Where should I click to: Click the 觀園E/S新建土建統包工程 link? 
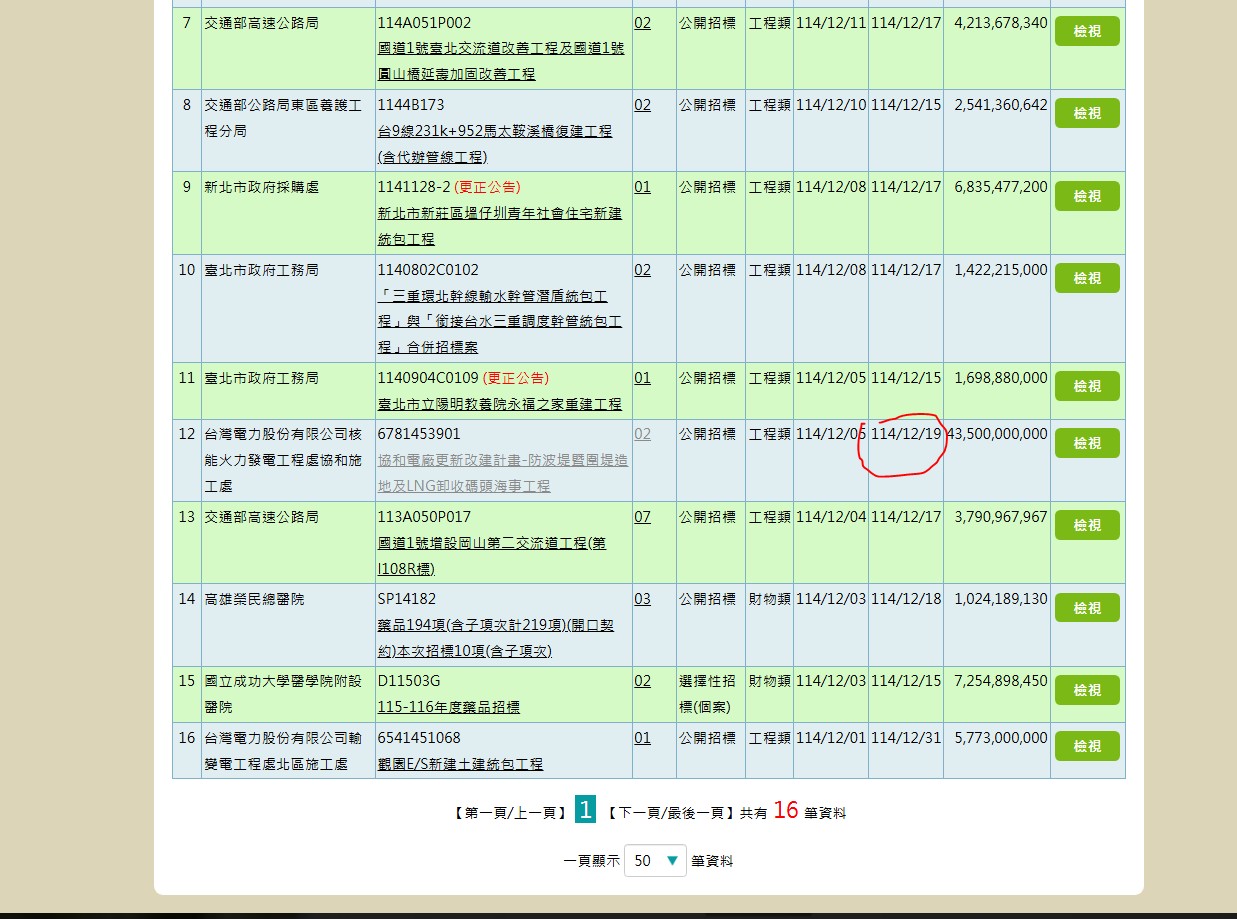coord(460,764)
